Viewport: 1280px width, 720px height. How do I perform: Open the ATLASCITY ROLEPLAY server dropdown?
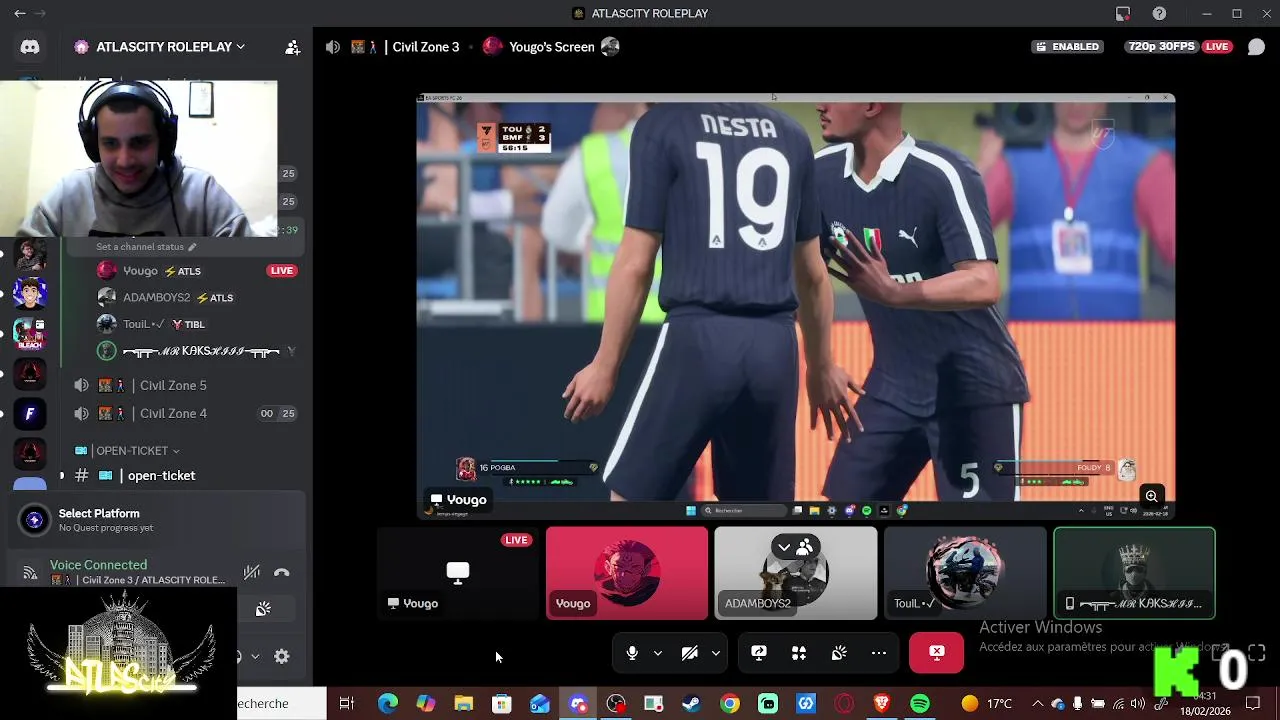[160, 47]
